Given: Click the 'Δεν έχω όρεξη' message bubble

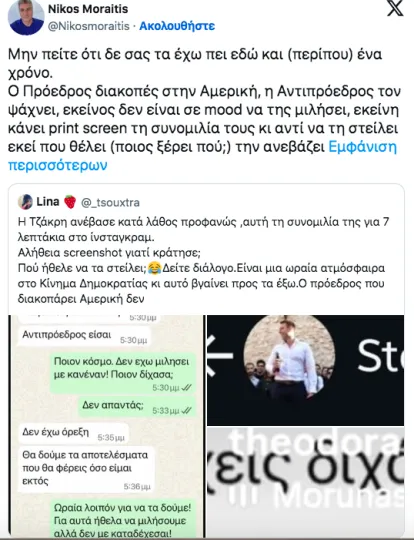Looking at the screenshot, I should coord(73,433).
